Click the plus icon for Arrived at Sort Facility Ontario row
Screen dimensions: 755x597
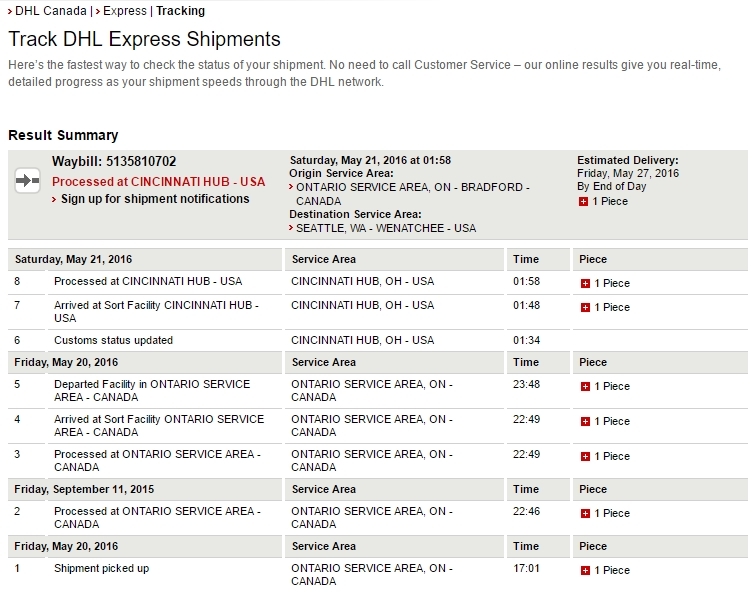click(586, 421)
